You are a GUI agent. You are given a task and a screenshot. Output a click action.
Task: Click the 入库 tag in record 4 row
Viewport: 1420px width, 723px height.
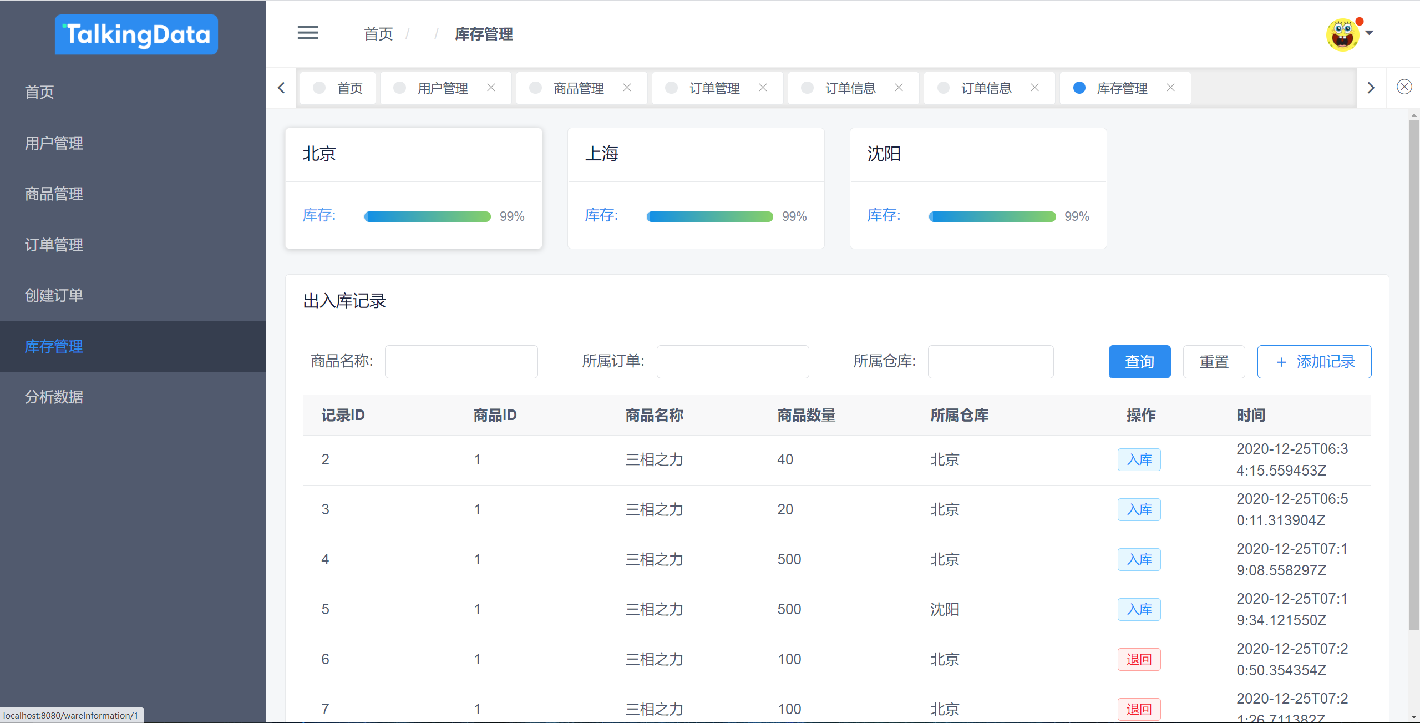pyautogui.click(x=1139, y=560)
